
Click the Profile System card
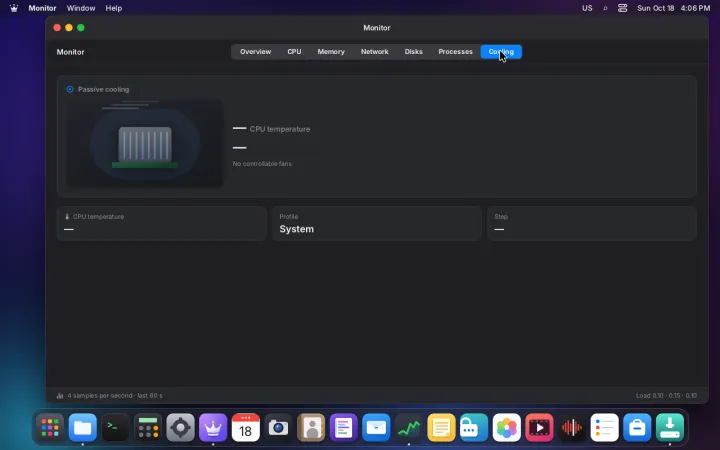tap(377, 224)
